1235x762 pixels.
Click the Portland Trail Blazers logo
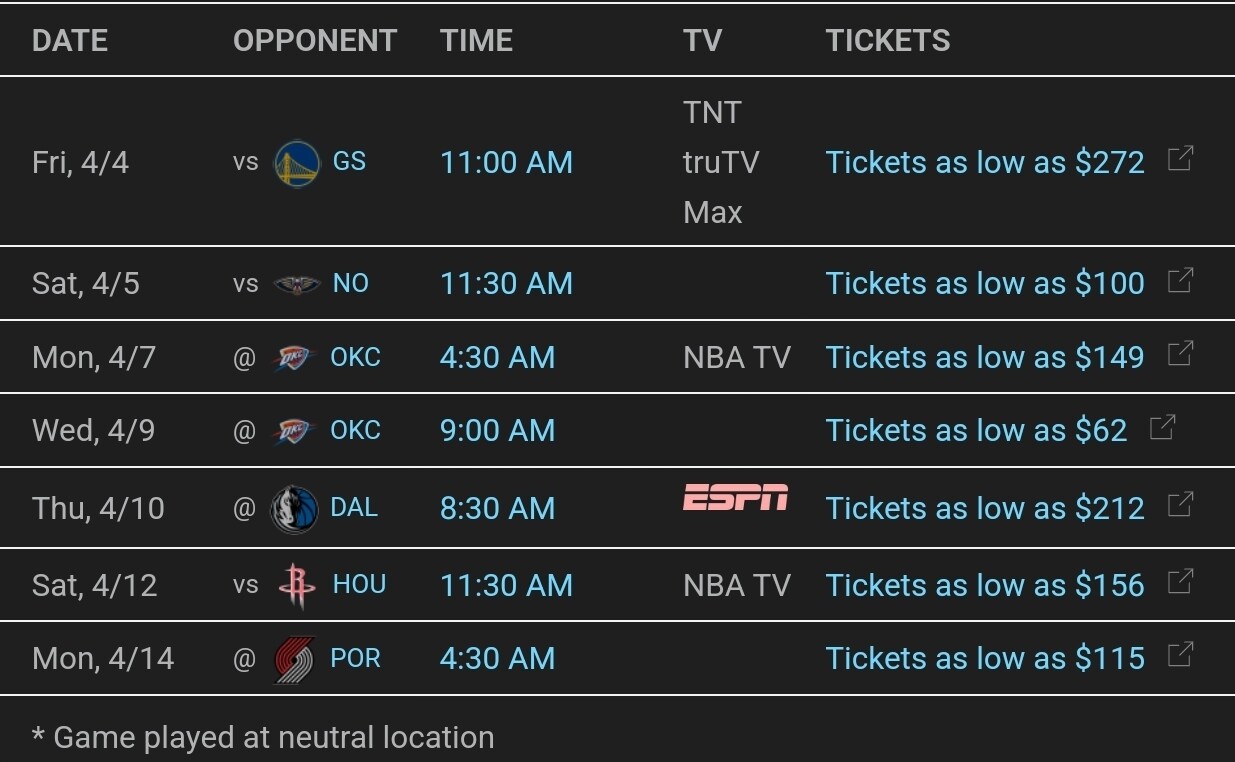tap(295, 659)
